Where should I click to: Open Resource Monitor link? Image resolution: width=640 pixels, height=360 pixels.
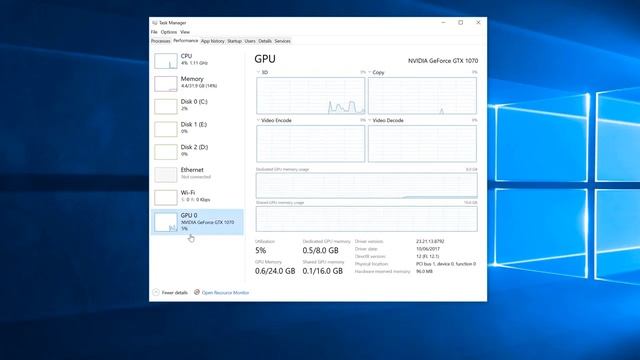click(225, 293)
